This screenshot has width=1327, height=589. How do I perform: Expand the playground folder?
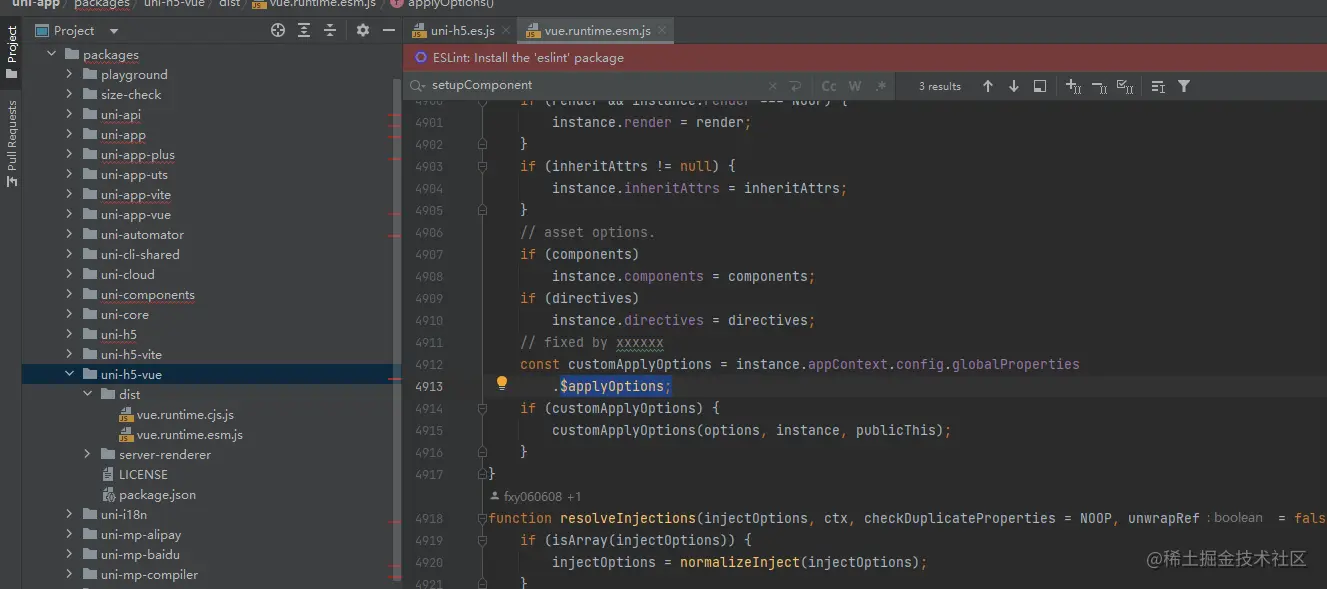coord(69,74)
